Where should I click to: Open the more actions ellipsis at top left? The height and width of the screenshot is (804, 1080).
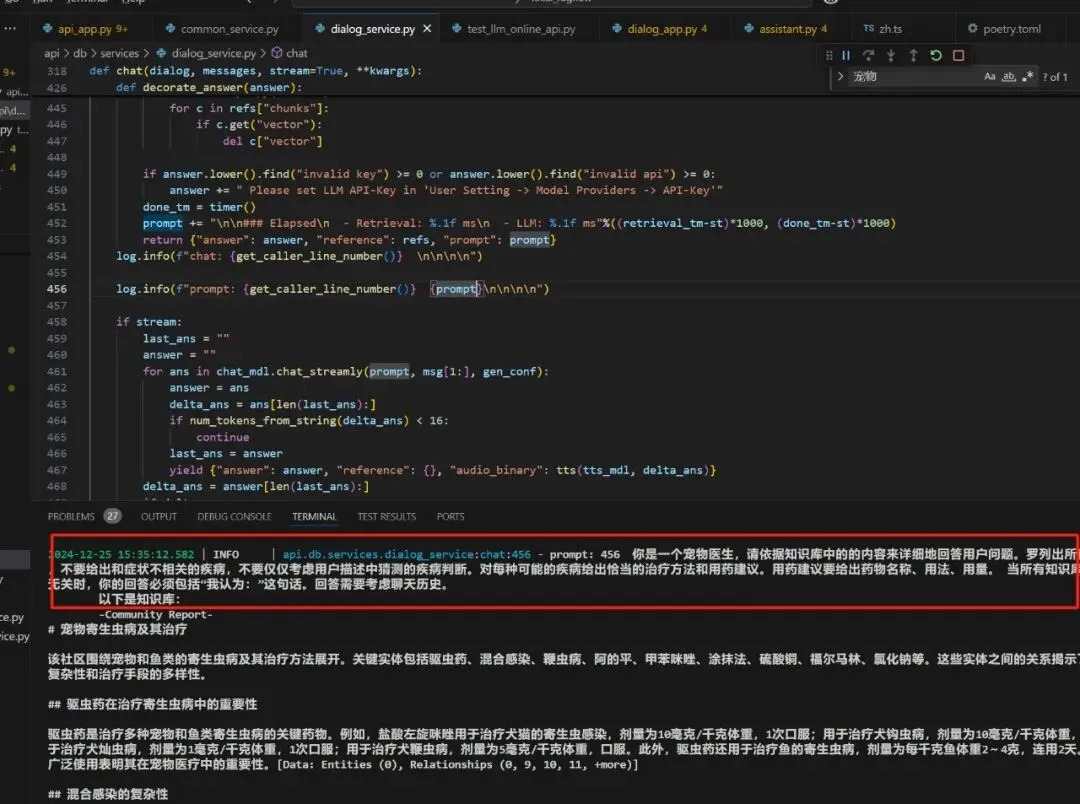coord(10,28)
